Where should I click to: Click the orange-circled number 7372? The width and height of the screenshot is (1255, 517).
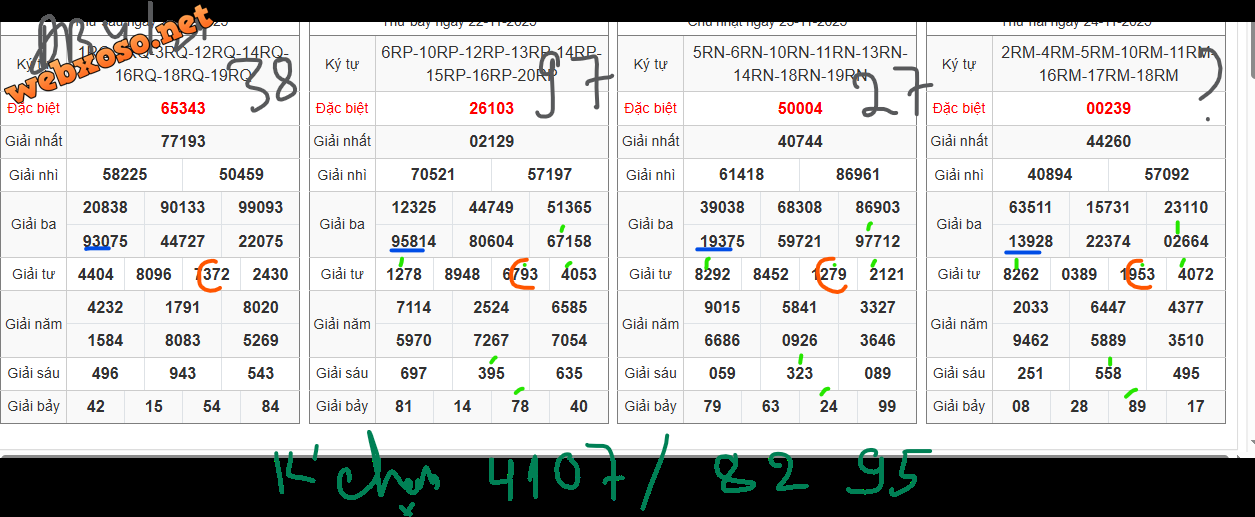(212, 274)
